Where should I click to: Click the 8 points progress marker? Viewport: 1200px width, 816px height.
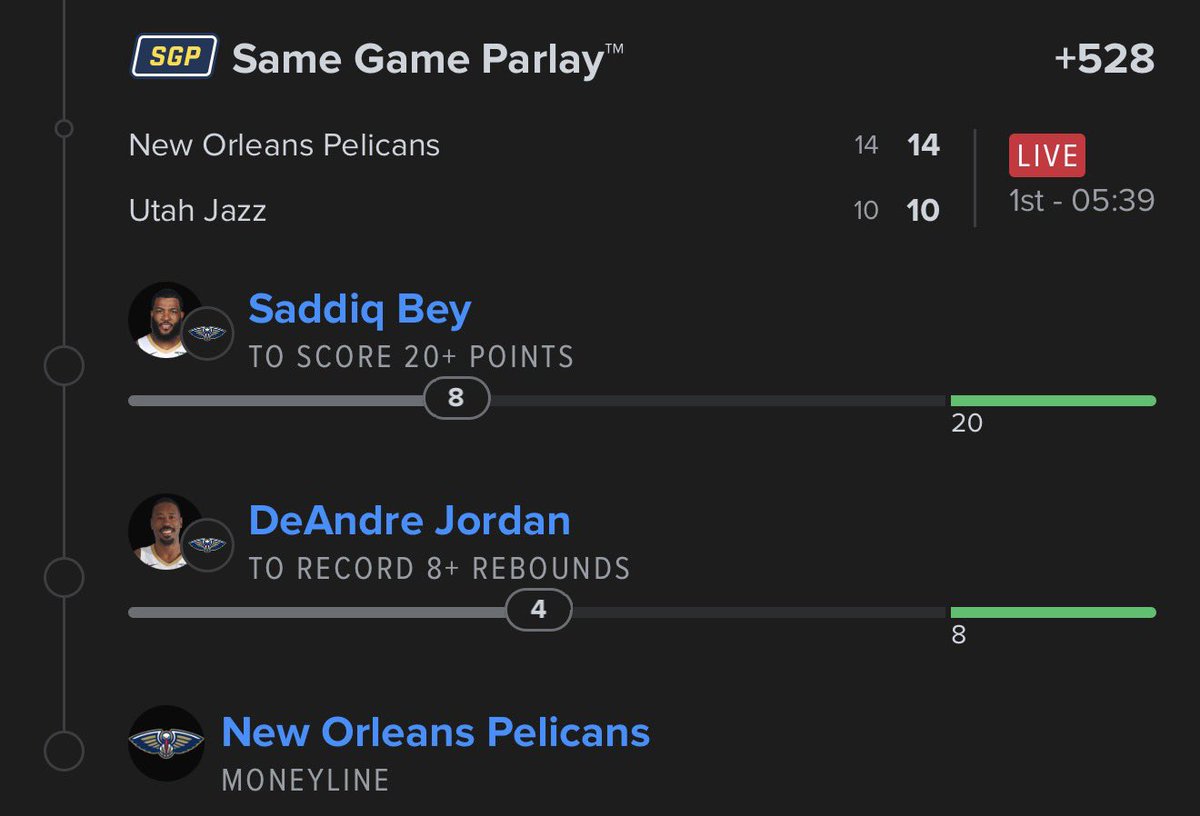pyautogui.click(x=457, y=398)
